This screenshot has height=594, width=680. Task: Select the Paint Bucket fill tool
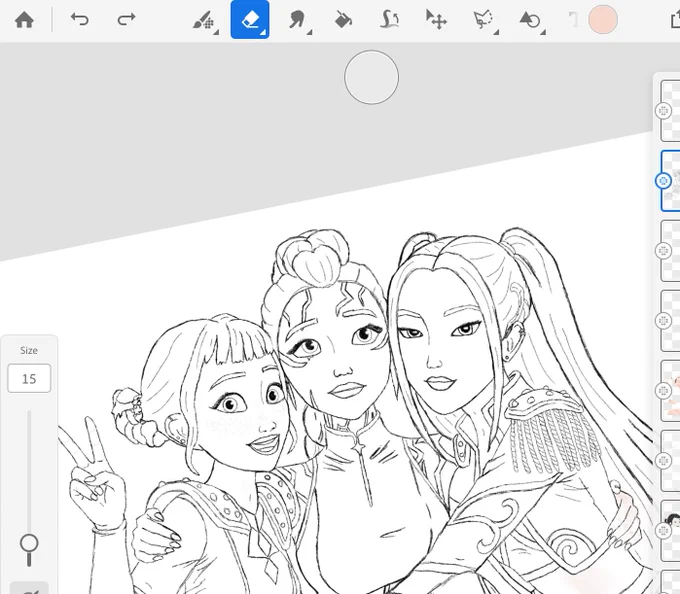pyautogui.click(x=343, y=20)
